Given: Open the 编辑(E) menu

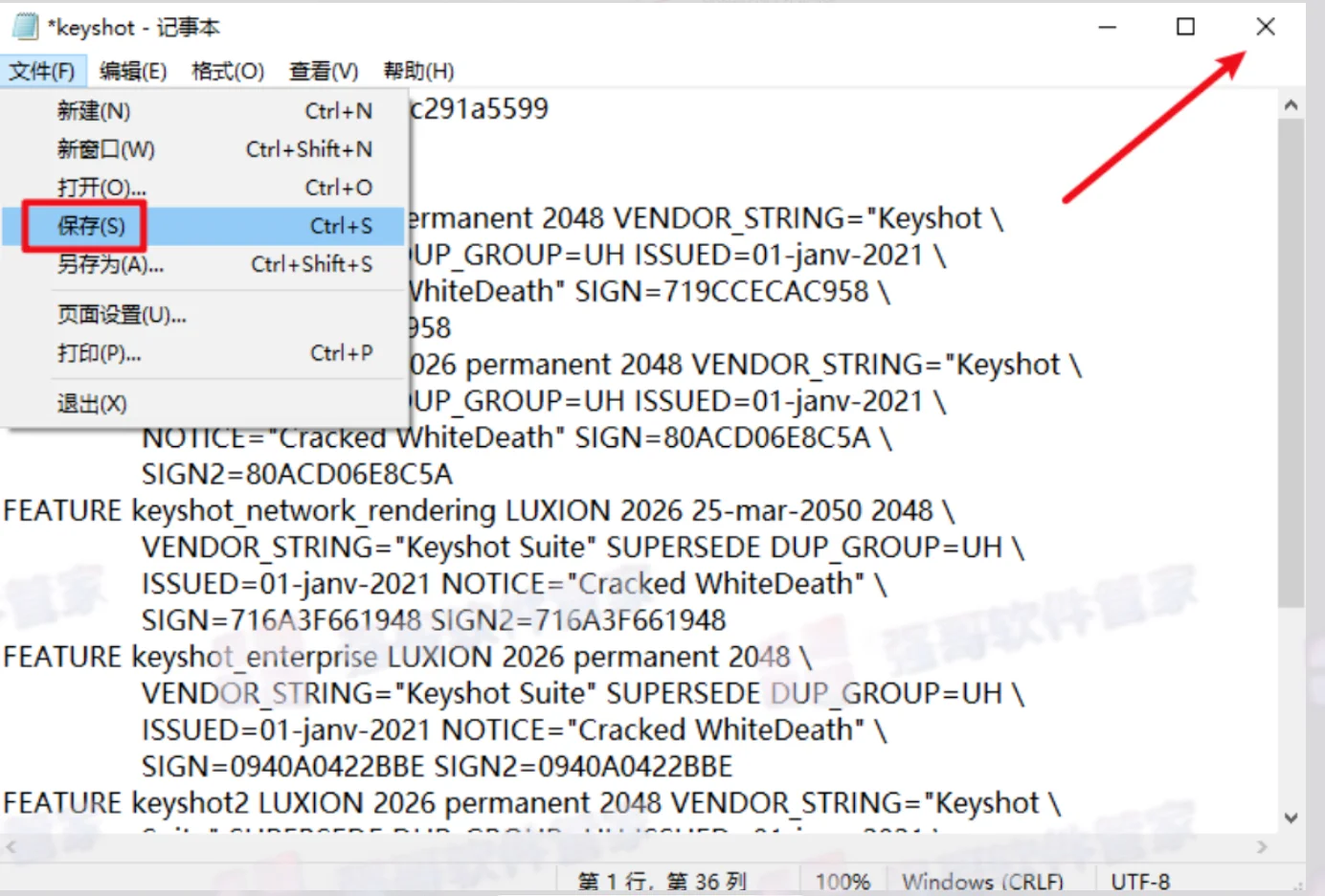Looking at the screenshot, I should (133, 71).
